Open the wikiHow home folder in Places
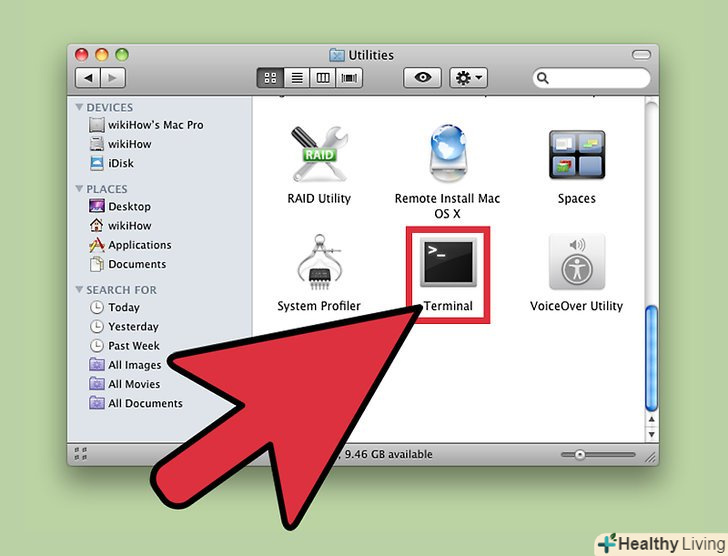The image size is (728, 556). point(120,226)
